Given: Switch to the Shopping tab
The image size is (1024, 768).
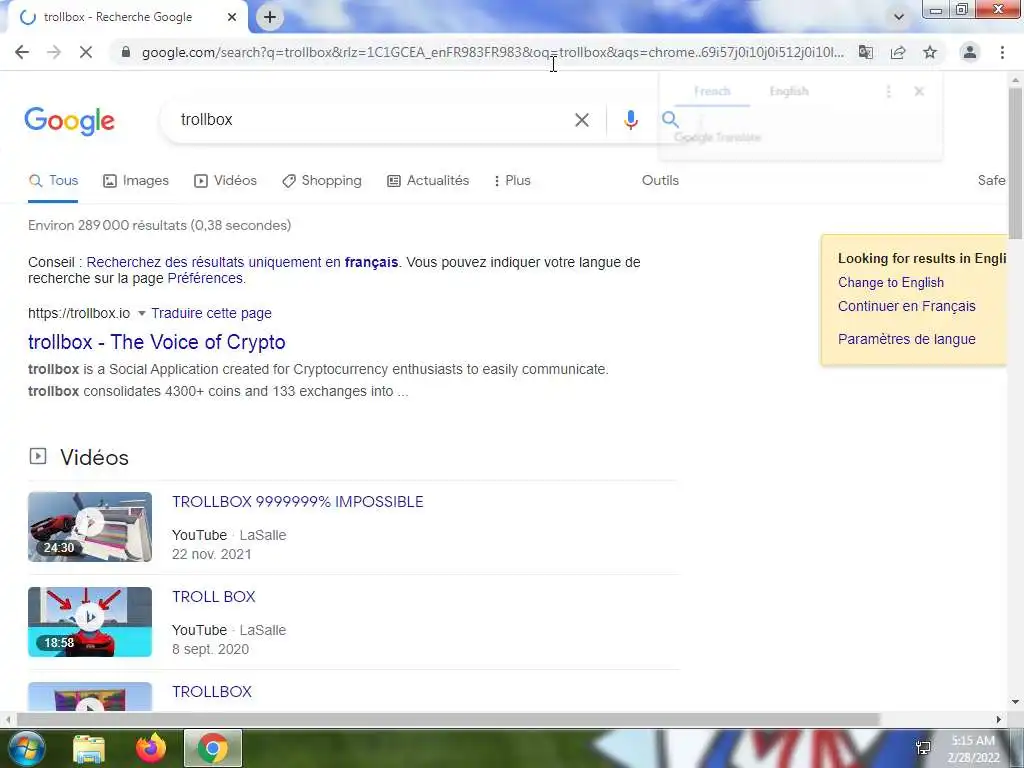Looking at the screenshot, I should pos(321,181).
